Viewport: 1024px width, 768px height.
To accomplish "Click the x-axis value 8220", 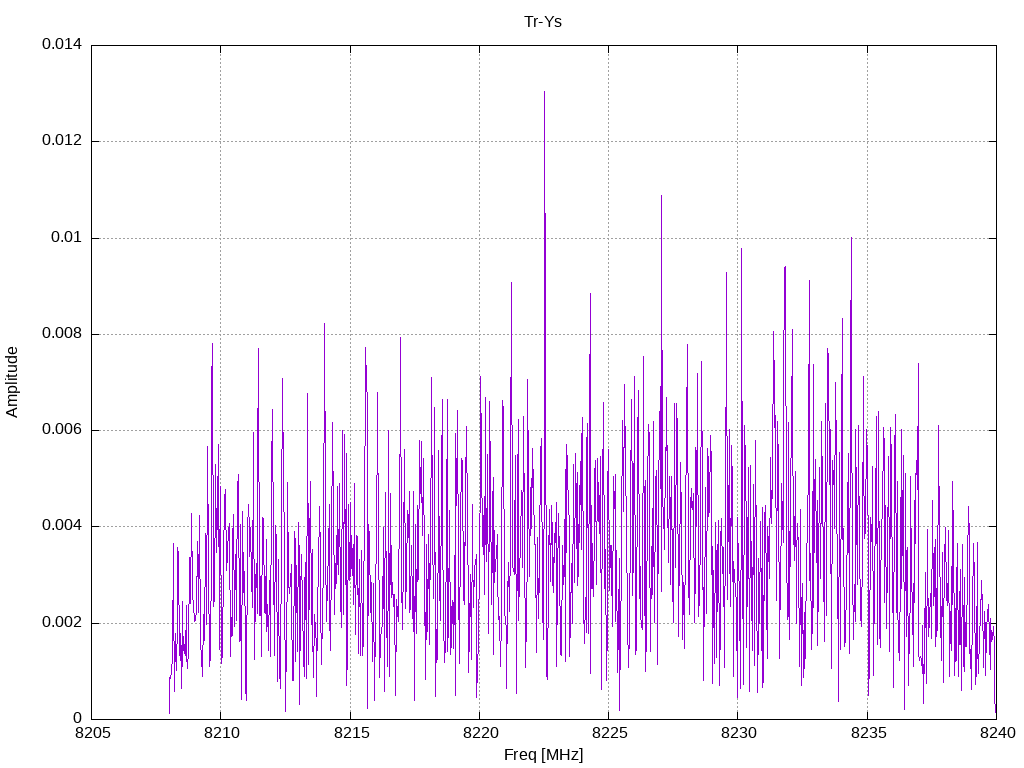I will [x=481, y=733].
